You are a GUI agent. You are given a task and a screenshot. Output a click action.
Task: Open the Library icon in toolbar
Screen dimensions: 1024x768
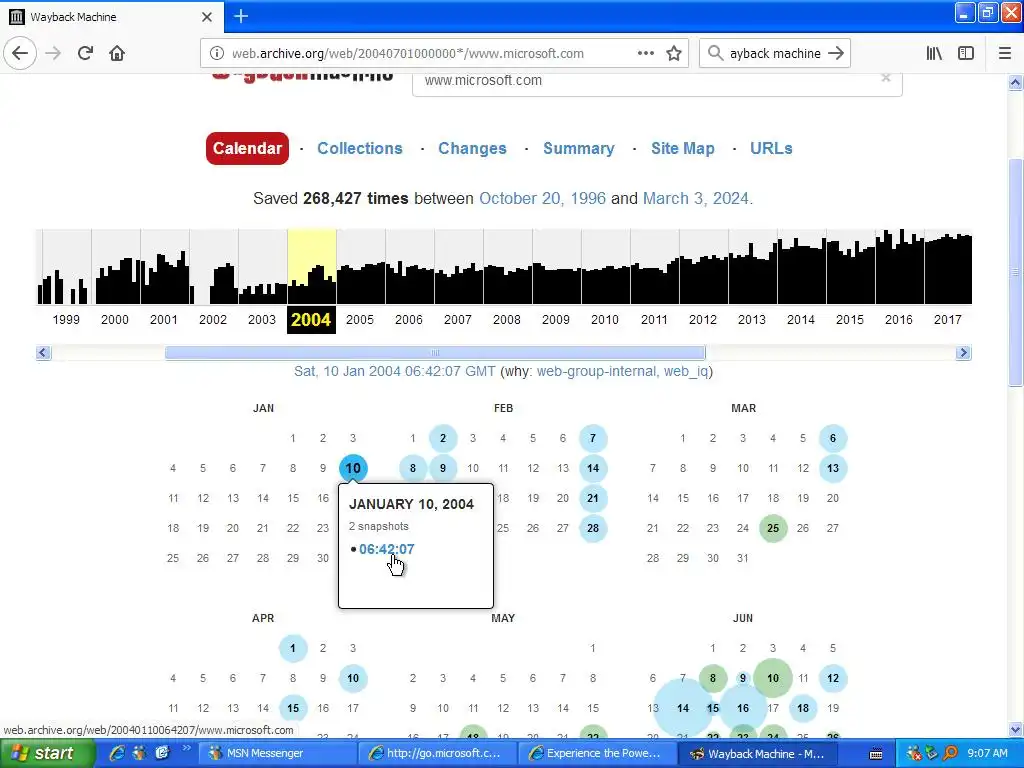tap(934, 53)
